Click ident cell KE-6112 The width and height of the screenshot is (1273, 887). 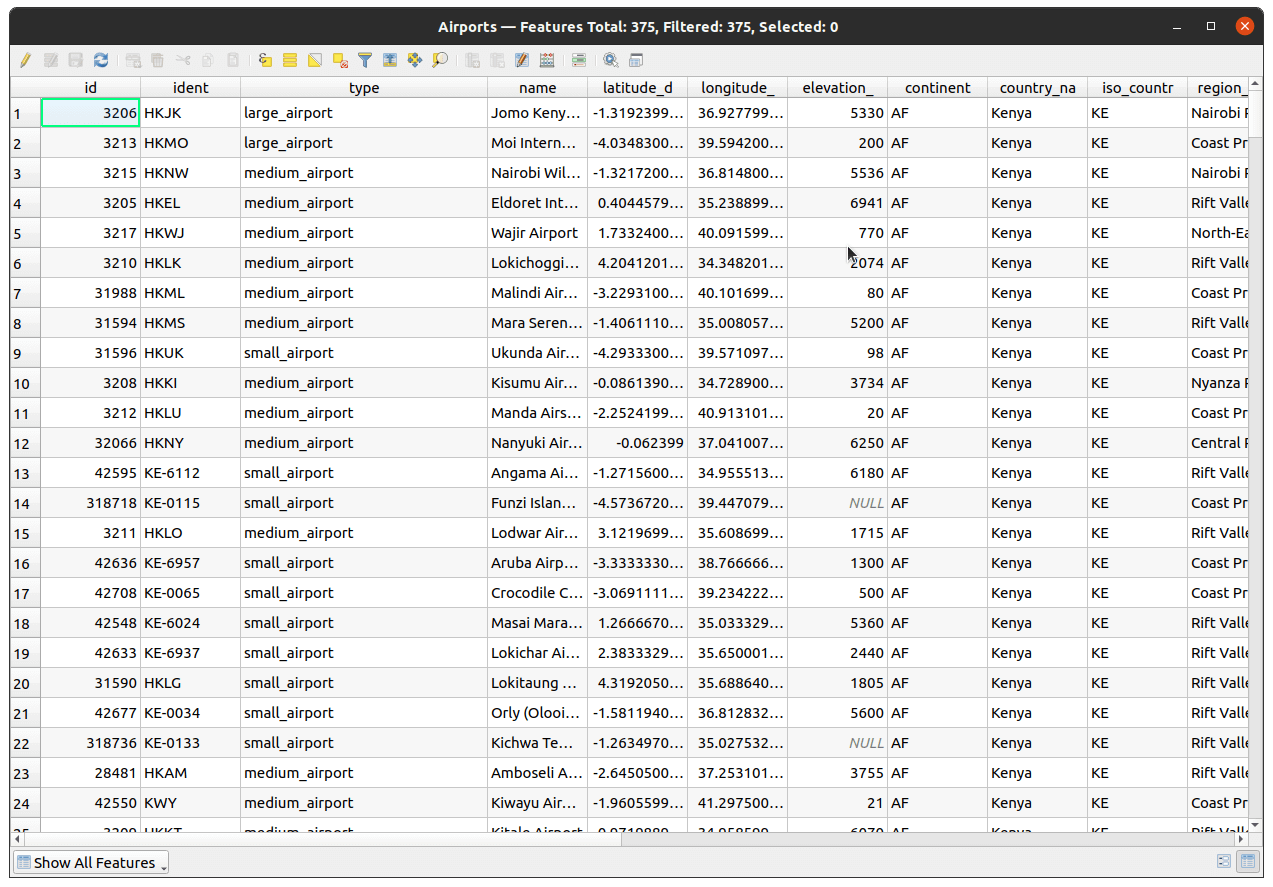click(x=190, y=473)
